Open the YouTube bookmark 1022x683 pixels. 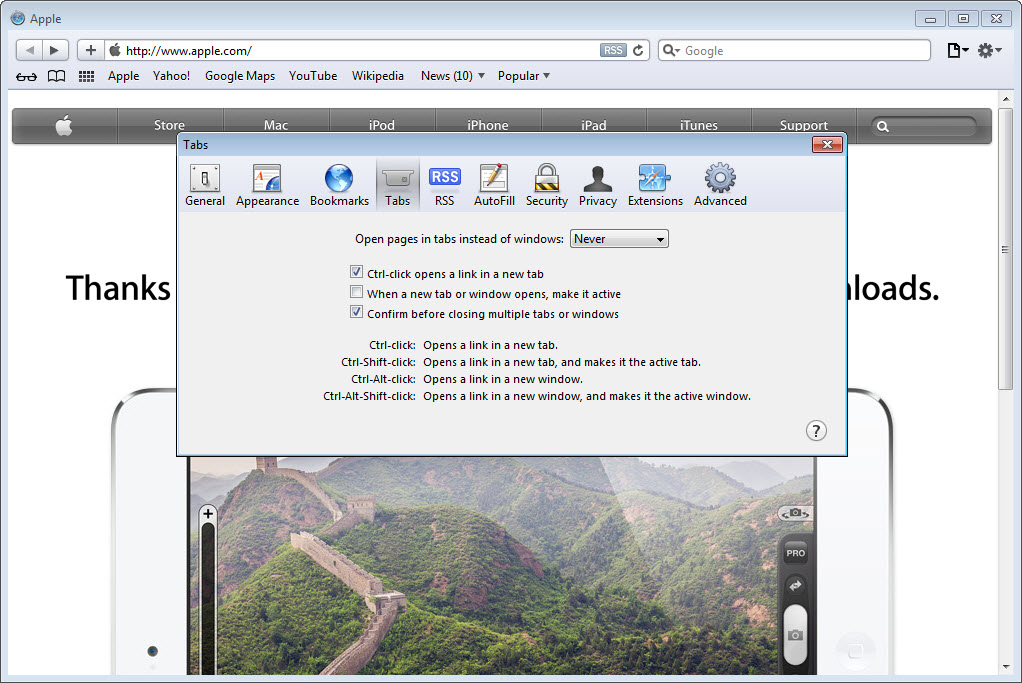313,76
